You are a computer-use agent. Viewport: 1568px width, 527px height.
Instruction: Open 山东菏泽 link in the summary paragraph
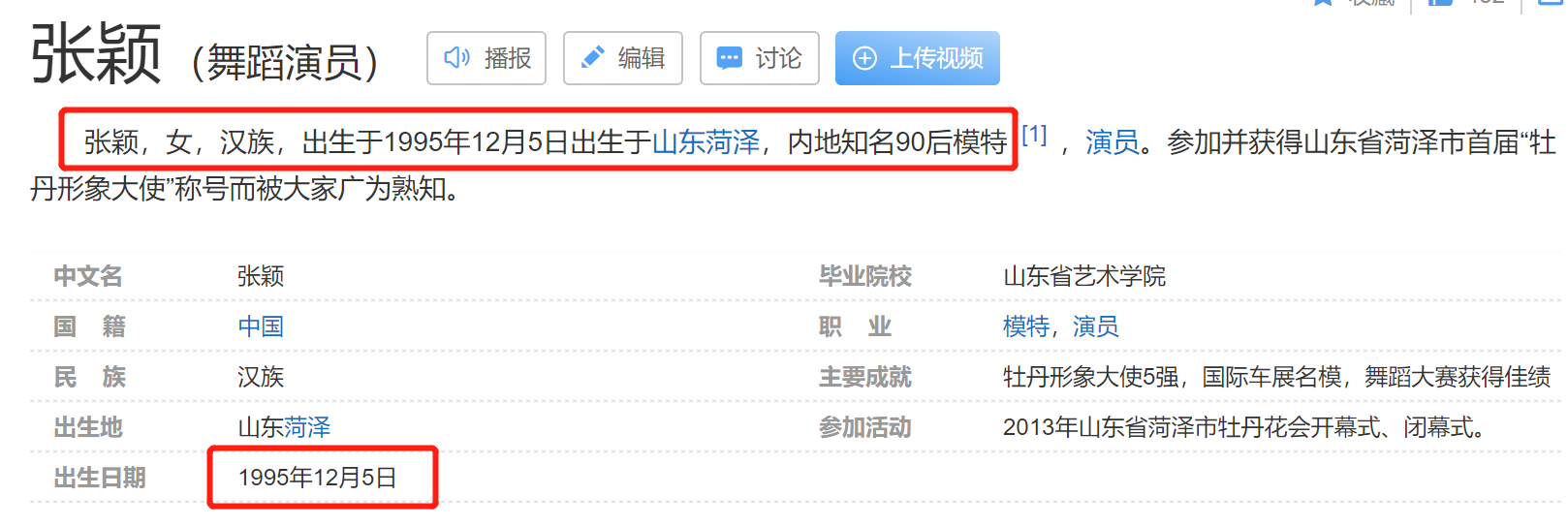pyautogui.click(x=706, y=142)
